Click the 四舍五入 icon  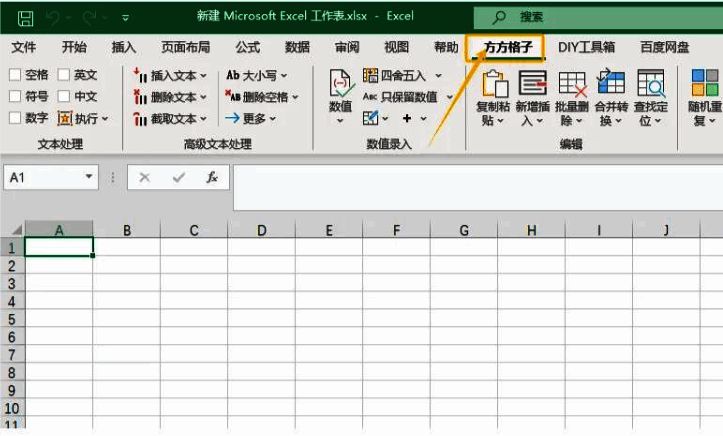click(x=370, y=75)
